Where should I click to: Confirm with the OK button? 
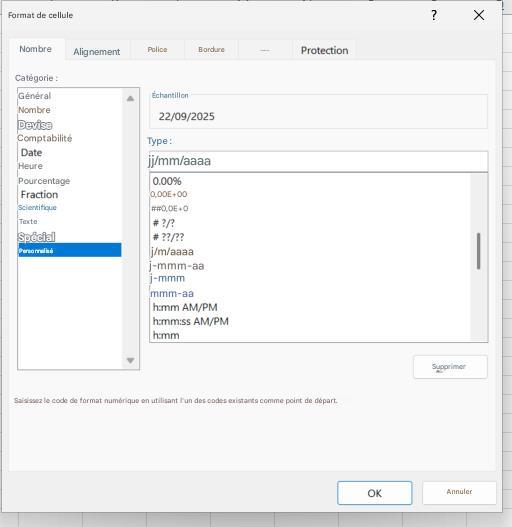[x=375, y=493]
